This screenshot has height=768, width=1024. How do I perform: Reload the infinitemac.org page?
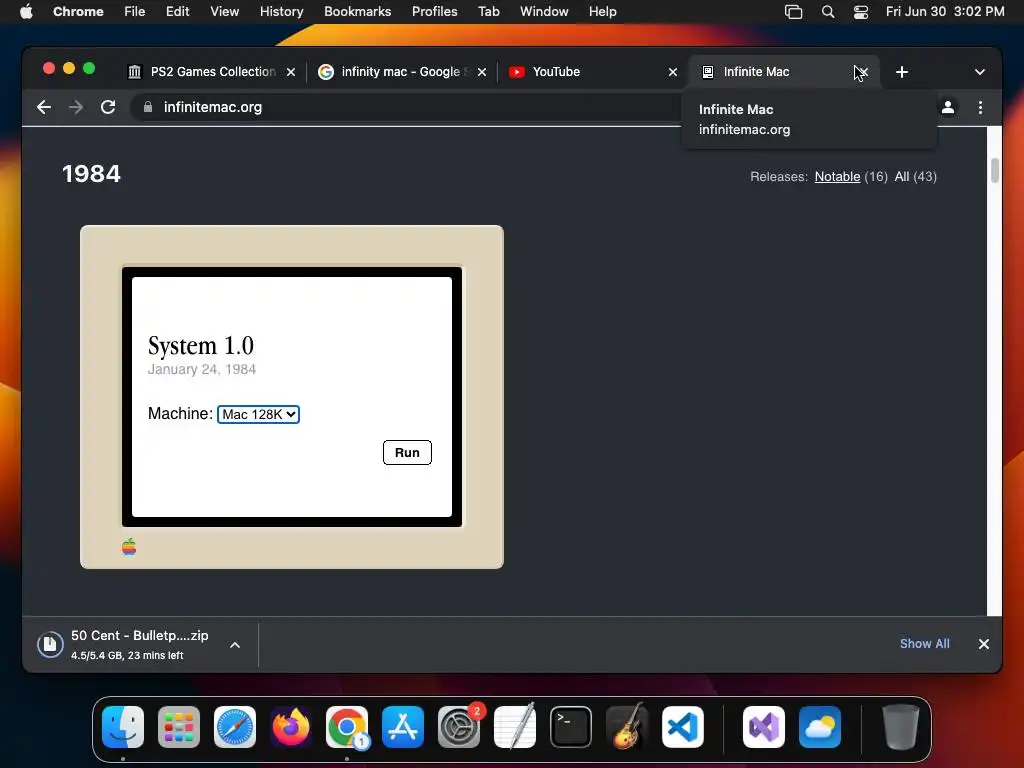(108, 107)
